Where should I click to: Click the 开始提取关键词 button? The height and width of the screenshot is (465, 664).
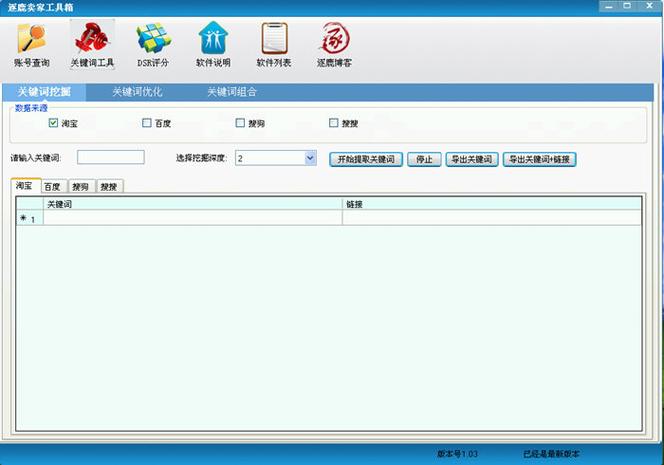coord(366,159)
